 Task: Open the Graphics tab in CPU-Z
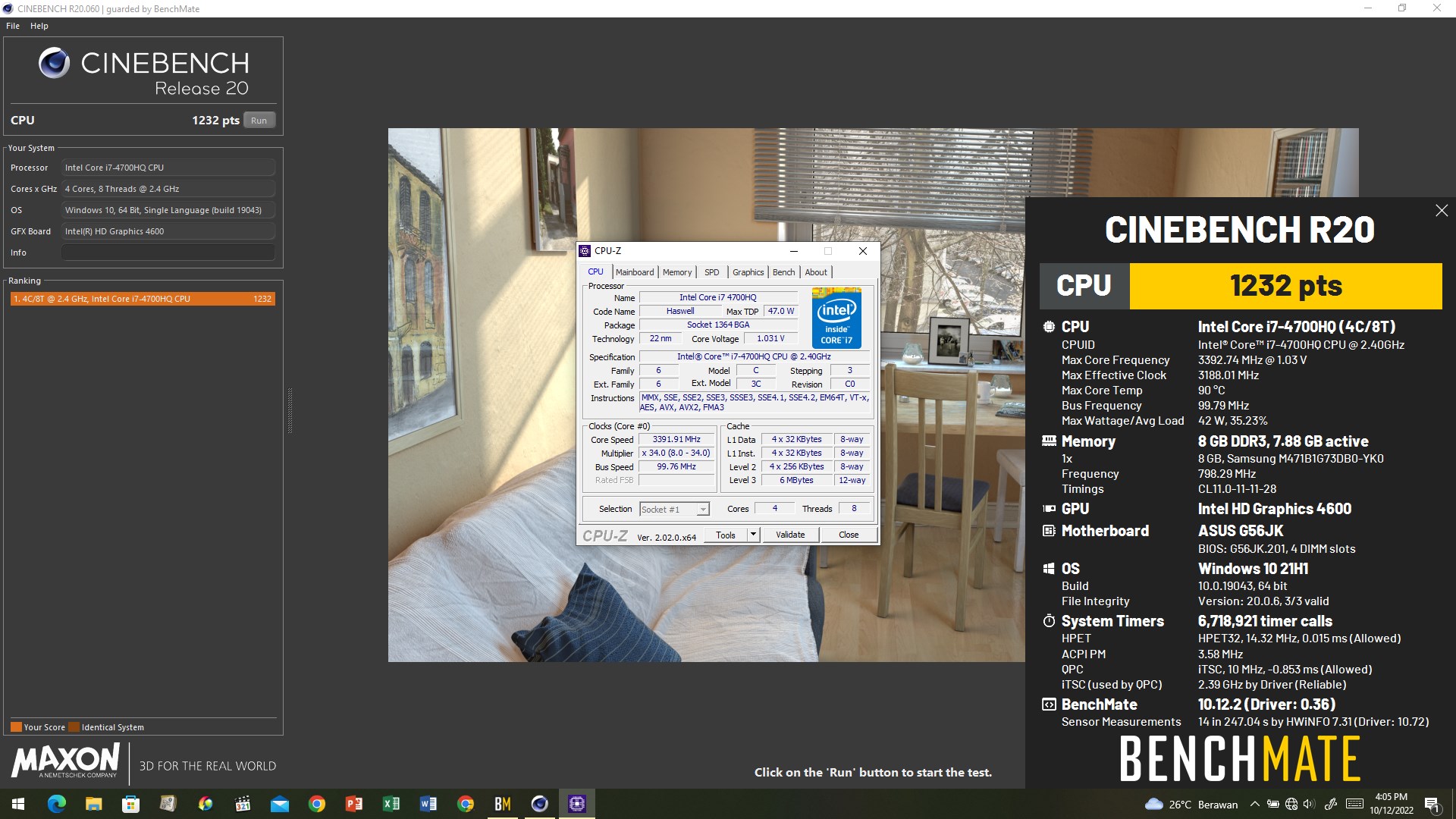(748, 272)
